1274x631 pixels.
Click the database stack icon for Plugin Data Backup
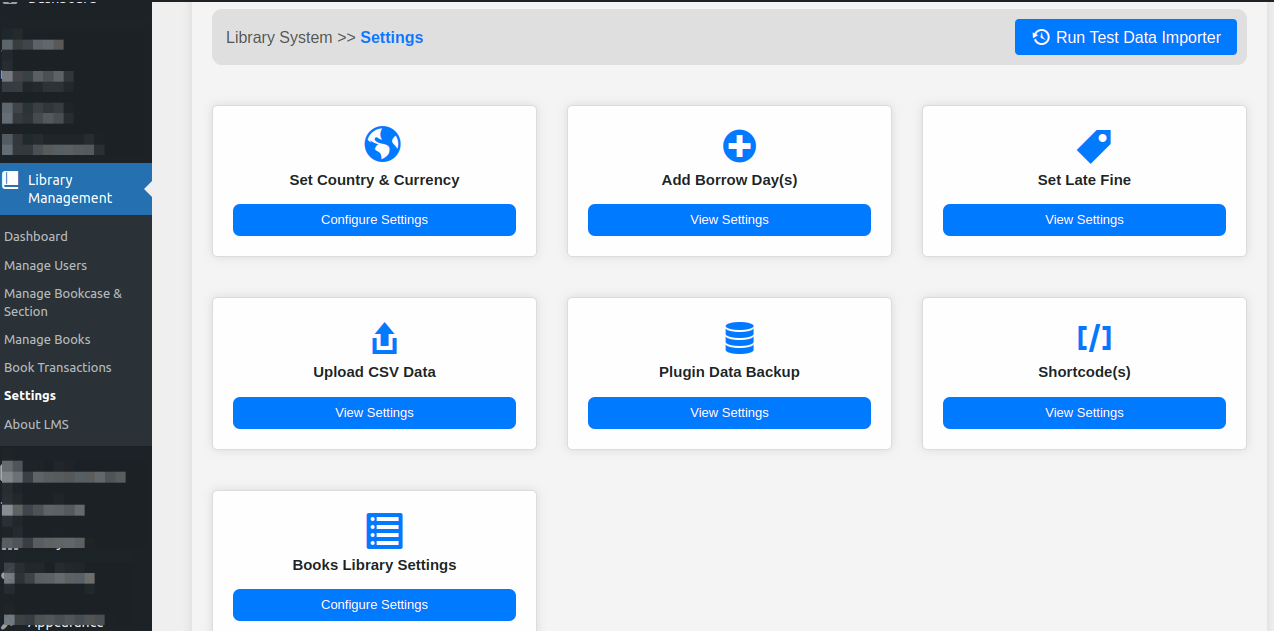(739, 338)
